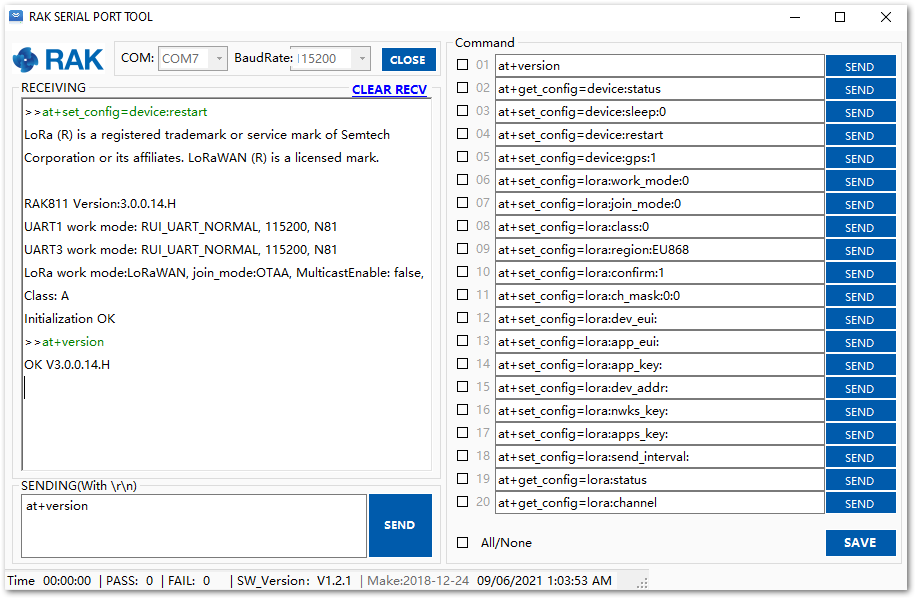The height and width of the screenshot is (599, 916).
Task: Send command 04 device:restart
Action: (x=861, y=136)
